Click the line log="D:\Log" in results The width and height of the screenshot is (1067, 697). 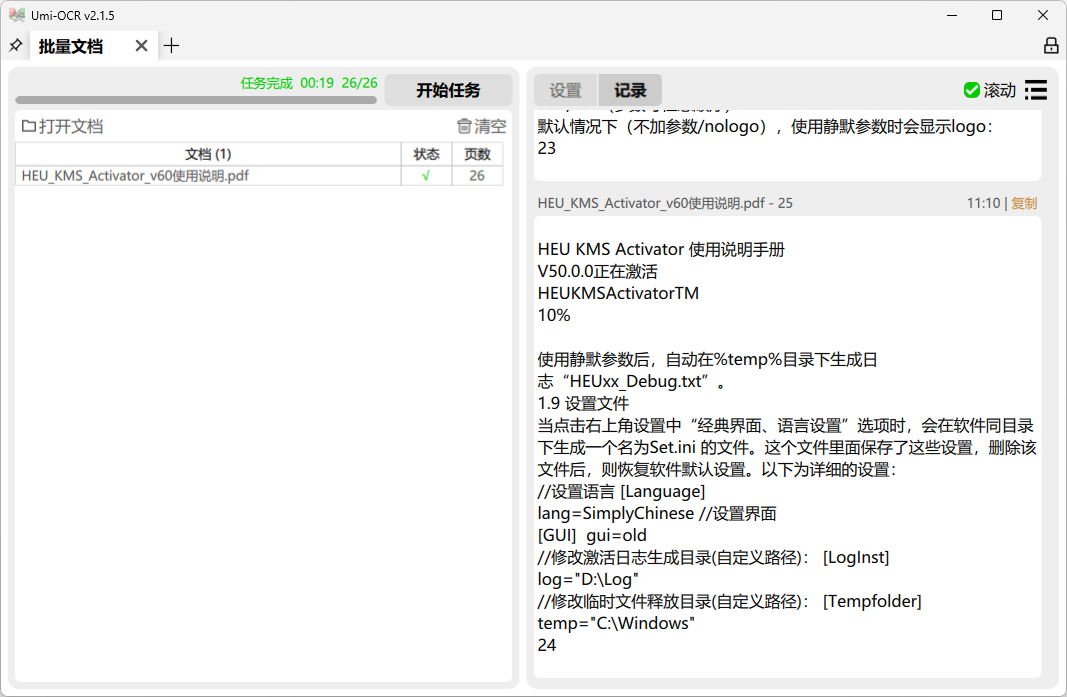tap(588, 579)
